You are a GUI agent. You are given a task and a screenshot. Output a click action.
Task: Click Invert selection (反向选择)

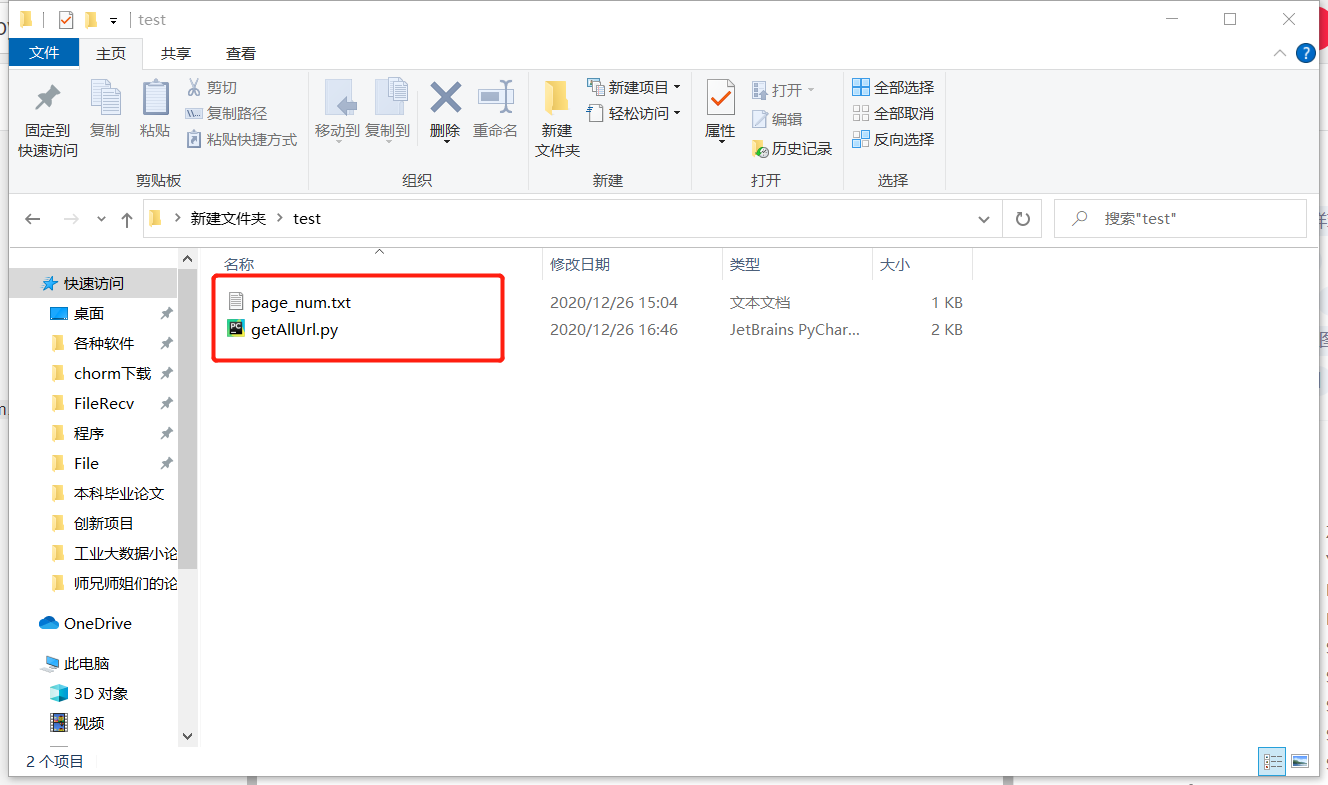[893, 139]
